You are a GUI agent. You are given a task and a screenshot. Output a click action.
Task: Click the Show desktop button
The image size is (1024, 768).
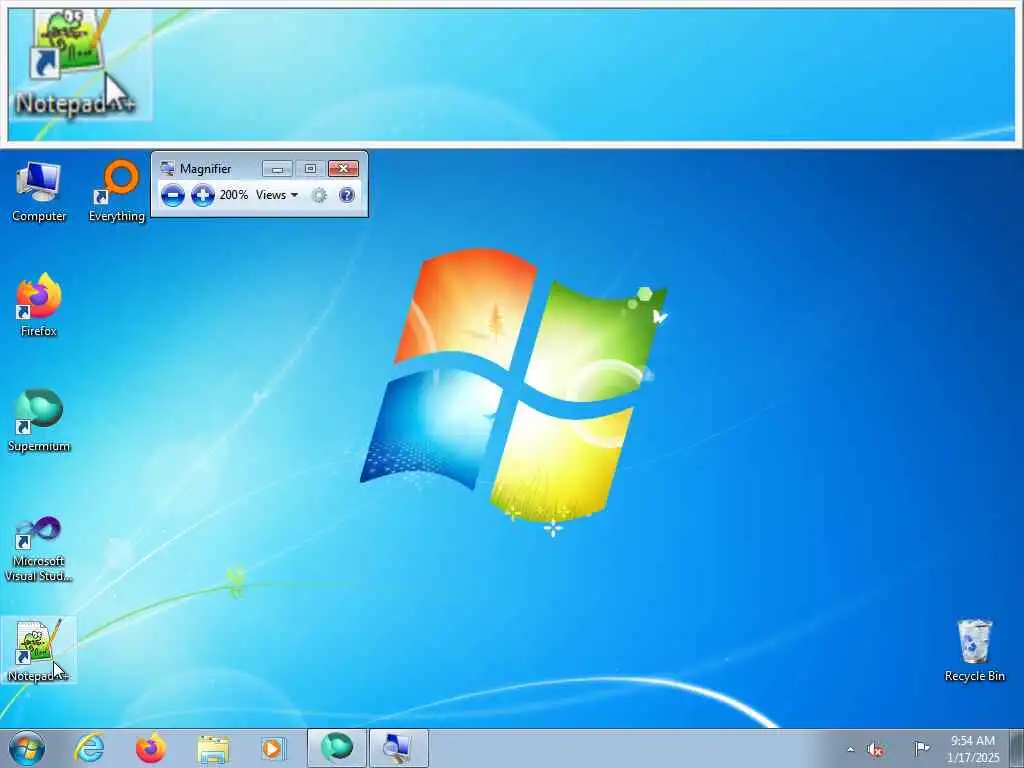coord(1017,748)
